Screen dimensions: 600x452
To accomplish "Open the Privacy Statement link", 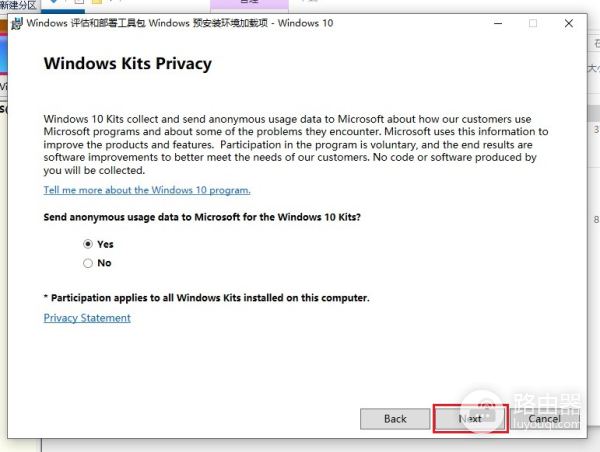I will coord(87,318).
